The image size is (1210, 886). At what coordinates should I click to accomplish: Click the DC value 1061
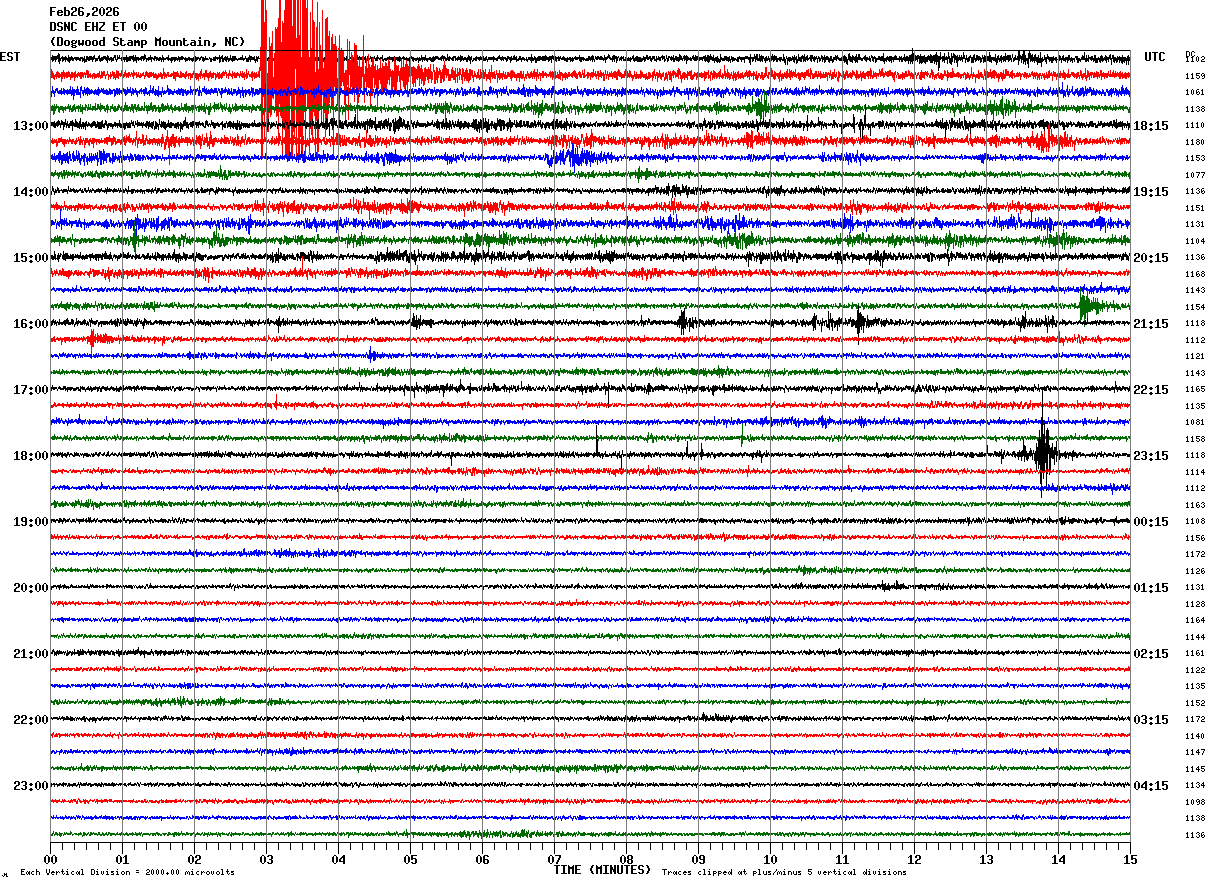1195,93
